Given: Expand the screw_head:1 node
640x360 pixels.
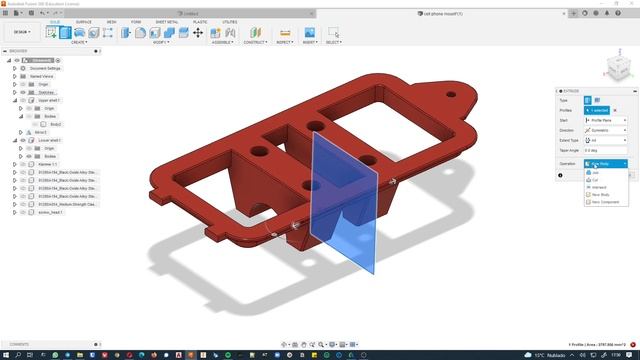Looking at the screenshot, I should 15,212.
